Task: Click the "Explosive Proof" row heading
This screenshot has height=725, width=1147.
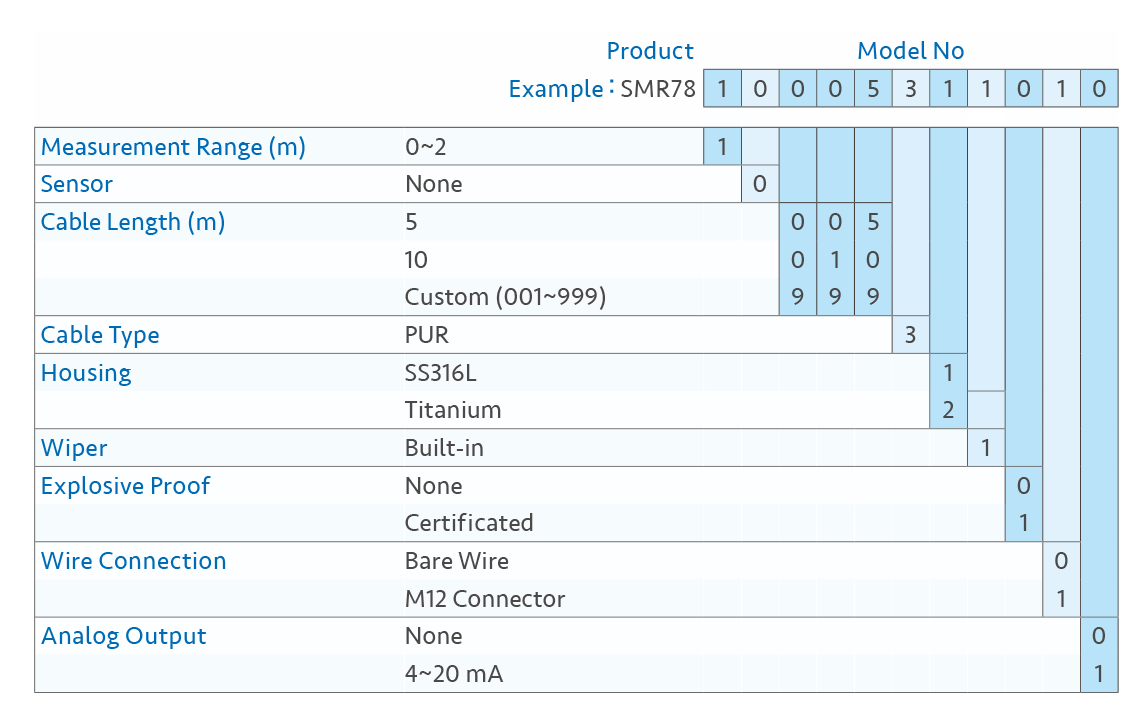Action: (125, 486)
